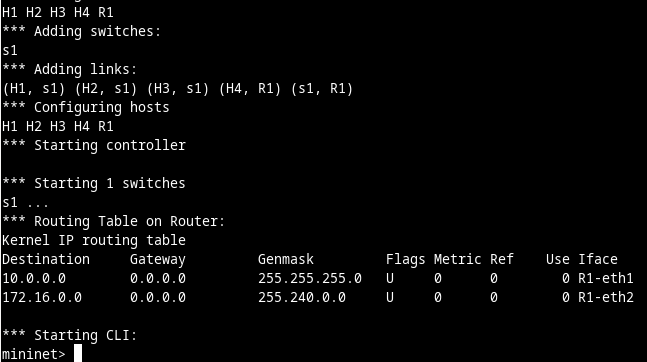Click the 'Starting CLI:' line

click(69, 336)
